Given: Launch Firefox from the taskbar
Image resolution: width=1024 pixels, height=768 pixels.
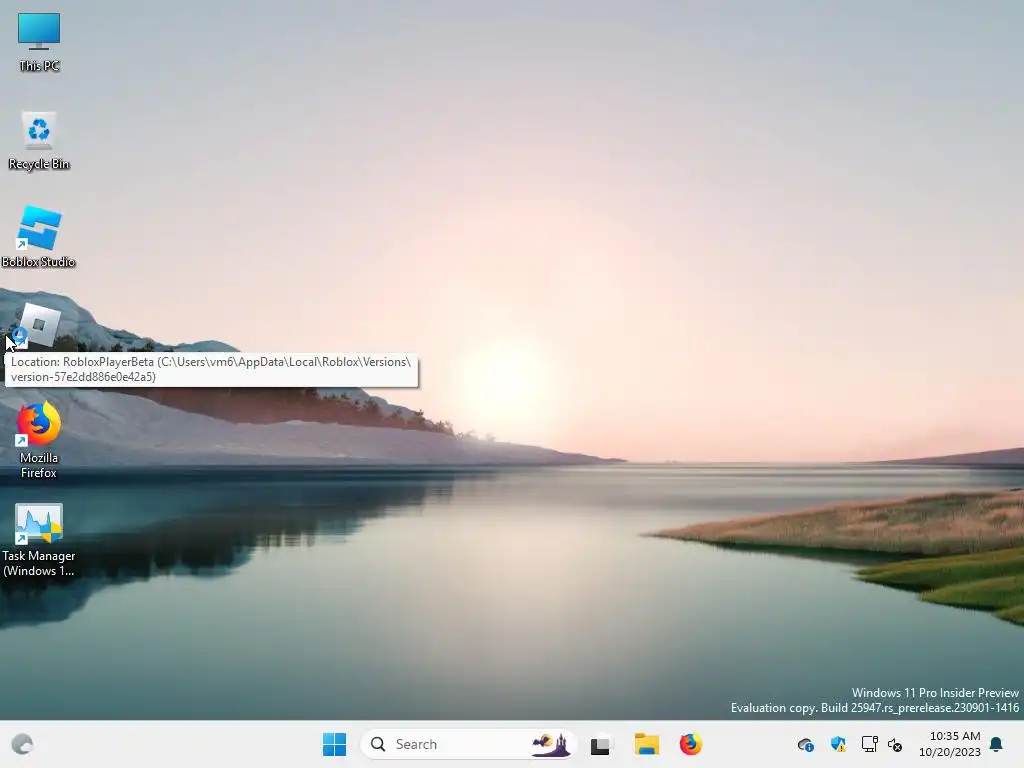Looking at the screenshot, I should click(x=690, y=744).
